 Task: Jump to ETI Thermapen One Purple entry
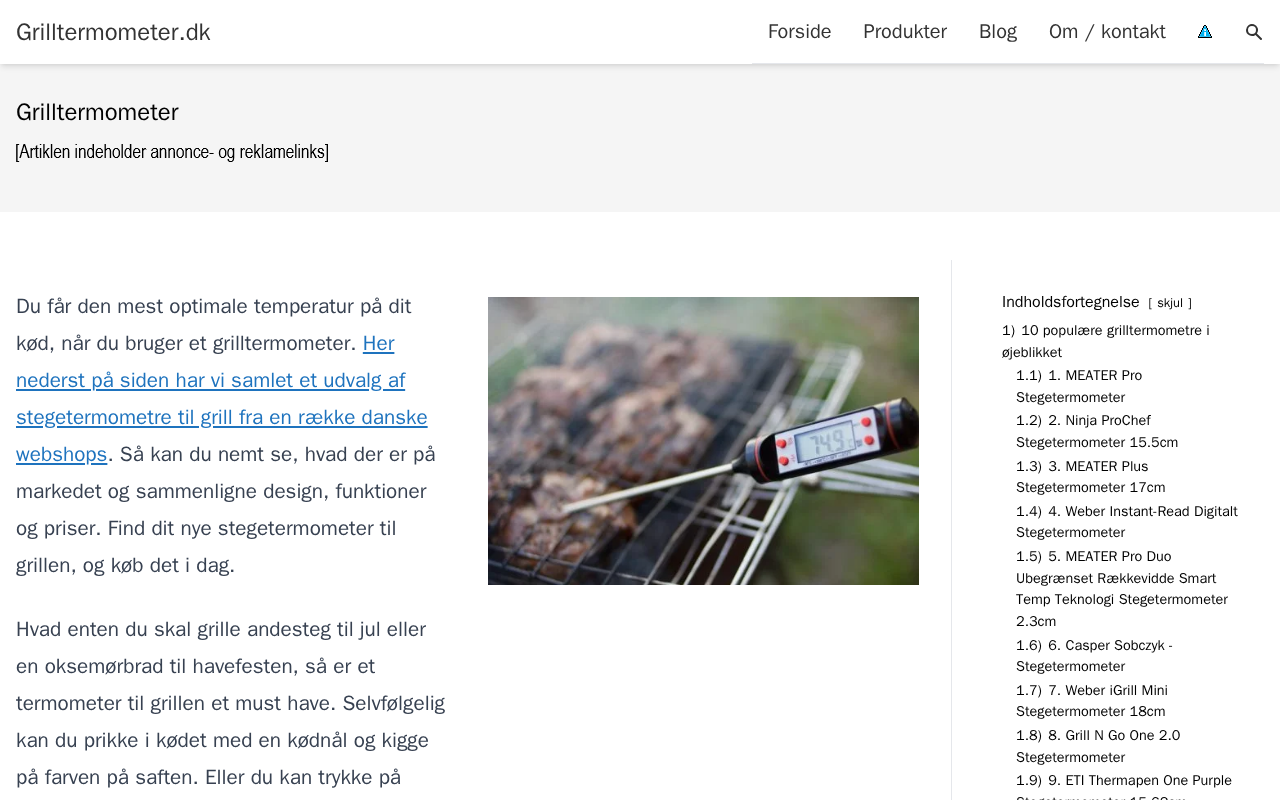click(x=1124, y=786)
